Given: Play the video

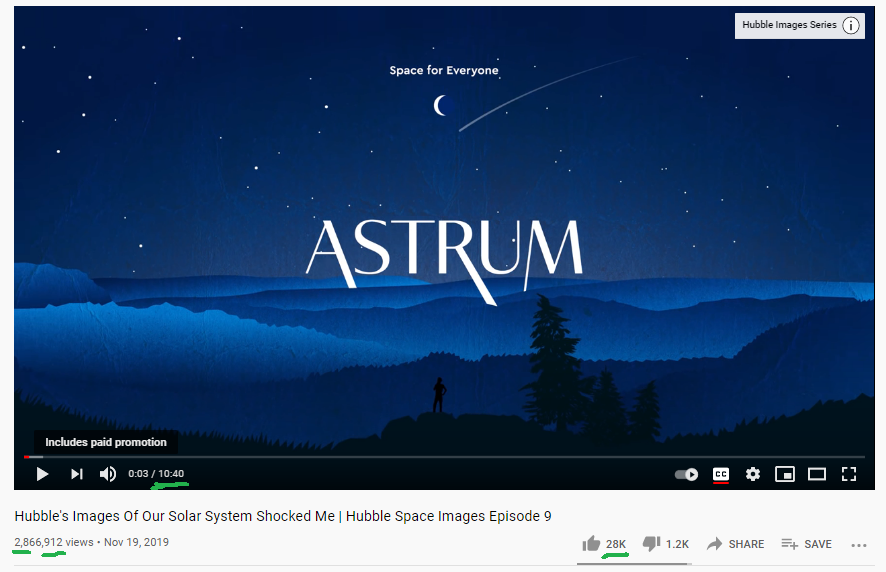Looking at the screenshot, I should point(42,474).
